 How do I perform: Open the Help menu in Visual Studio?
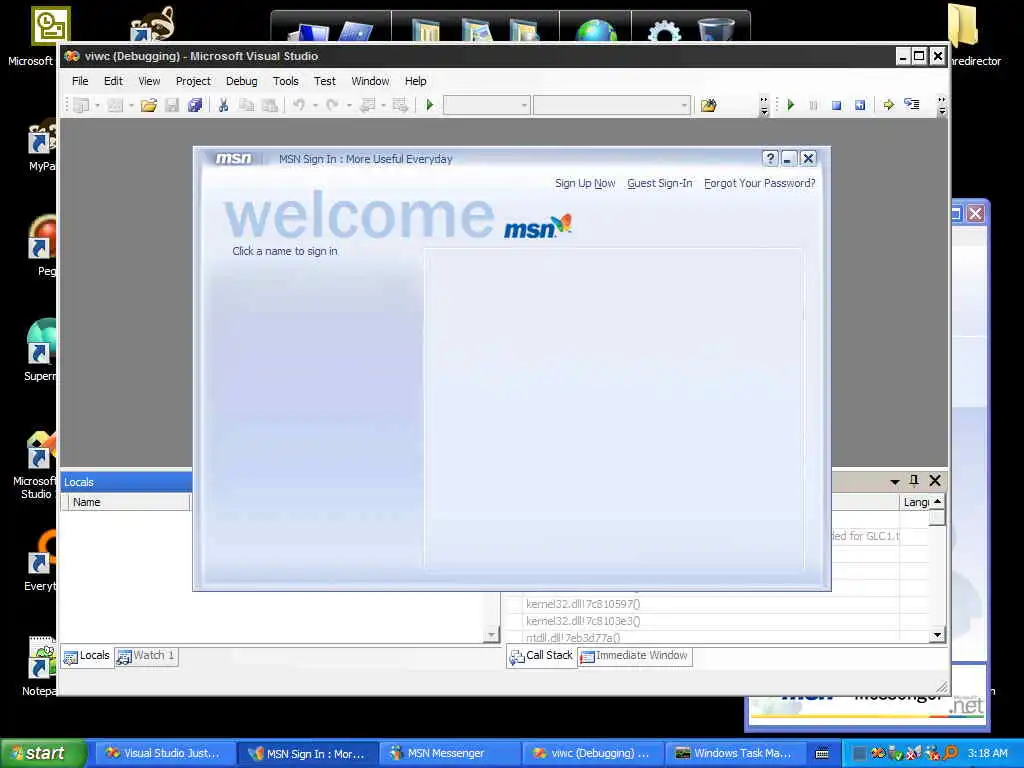[x=415, y=81]
